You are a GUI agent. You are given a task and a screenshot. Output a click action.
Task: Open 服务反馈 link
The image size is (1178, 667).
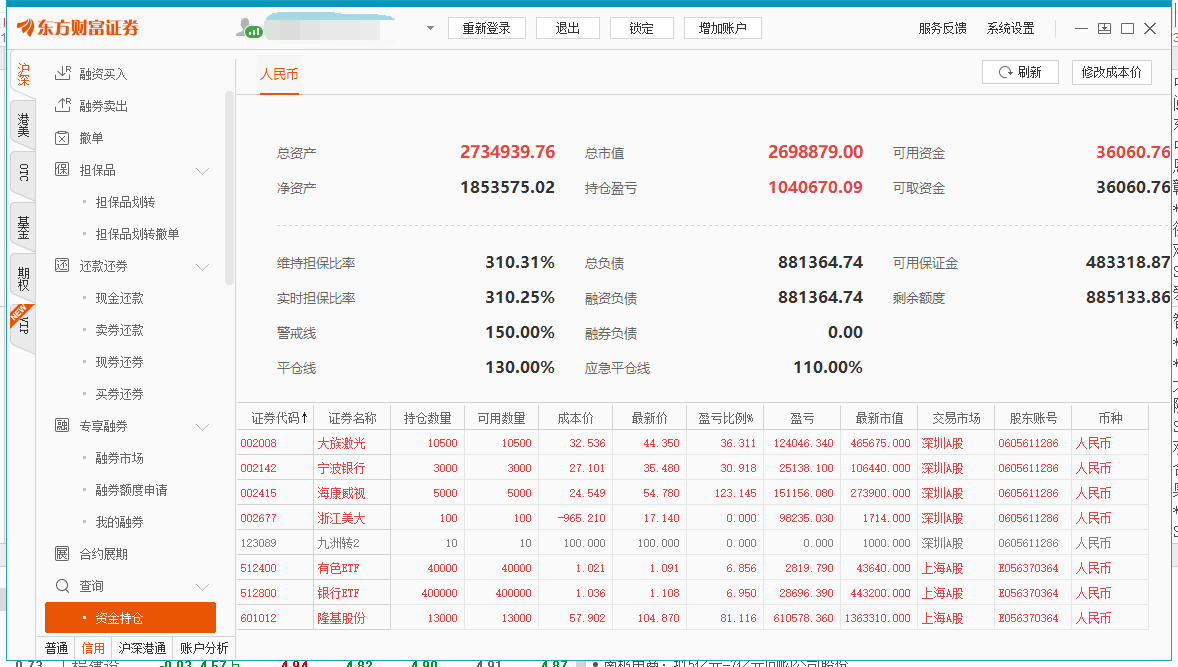pos(942,28)
